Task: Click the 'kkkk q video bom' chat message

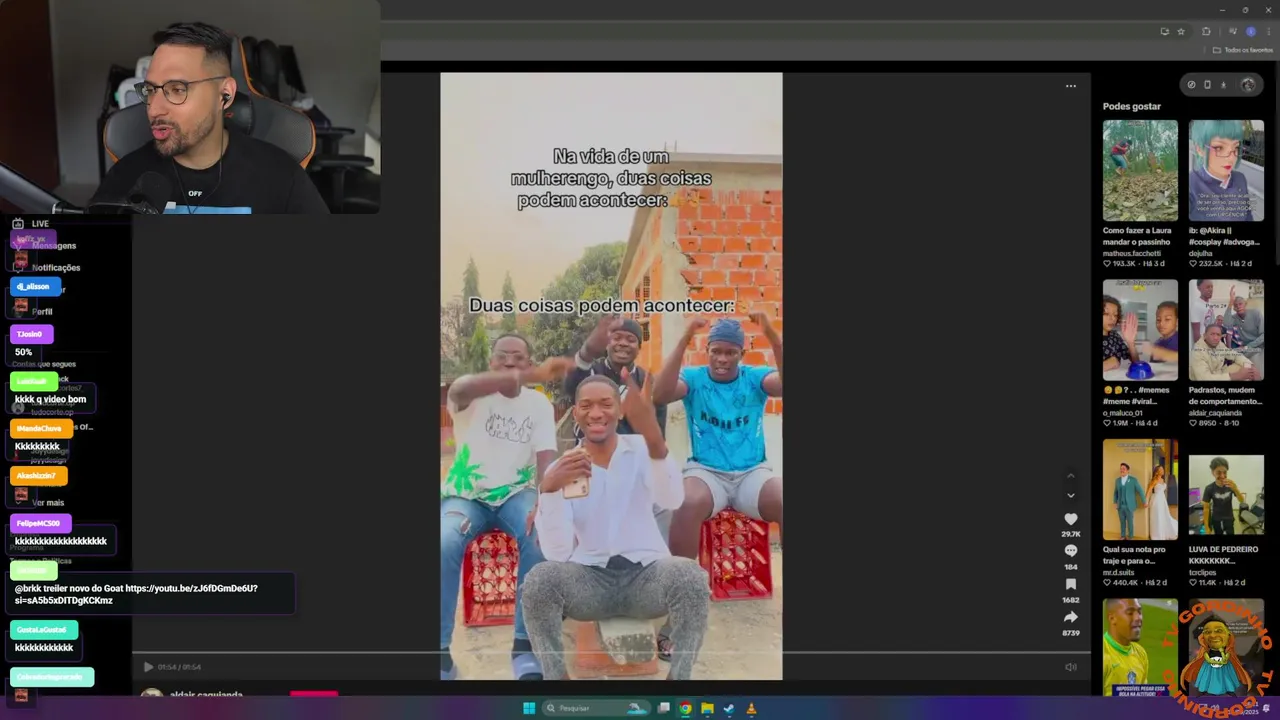Action: pos(50,399)
